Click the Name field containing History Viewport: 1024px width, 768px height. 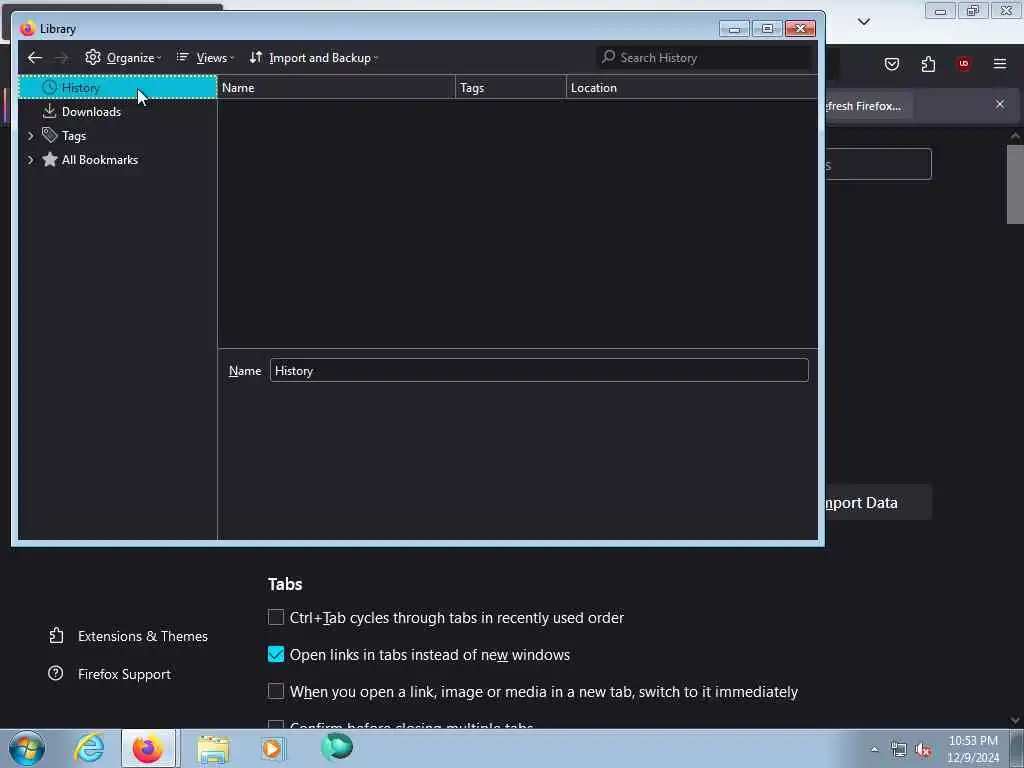click(x=539, y=370)
